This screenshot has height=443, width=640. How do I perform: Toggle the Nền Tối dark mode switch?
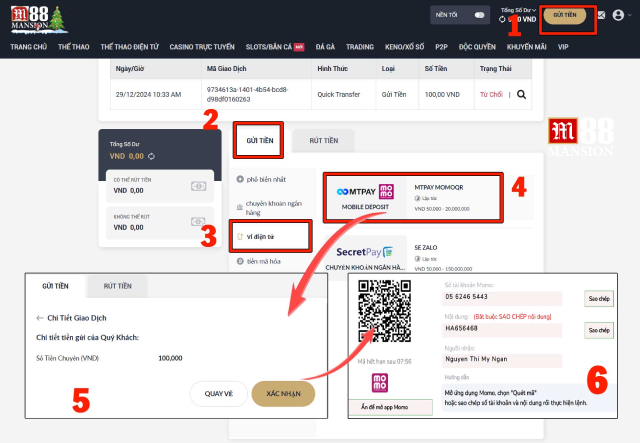(479, 15)
